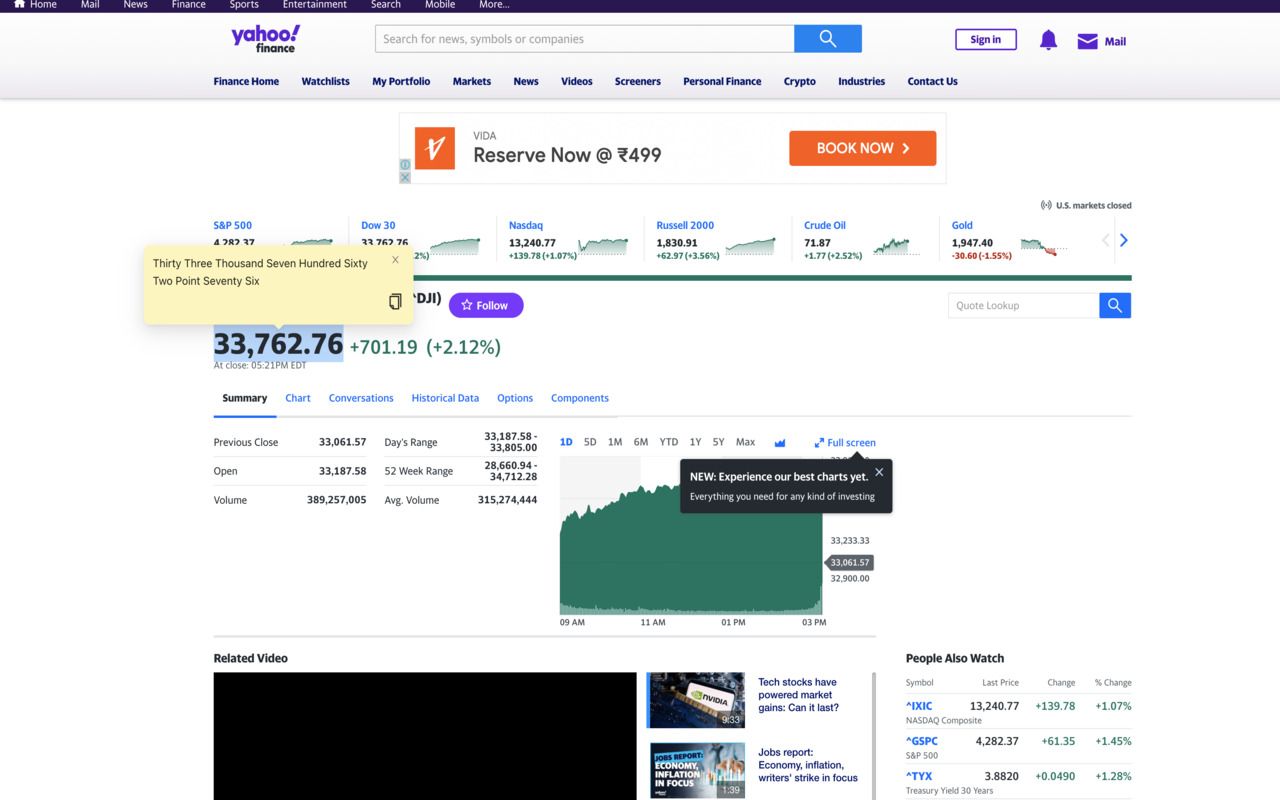Click BOOK NOW on the ad

[x=863, y=148]
